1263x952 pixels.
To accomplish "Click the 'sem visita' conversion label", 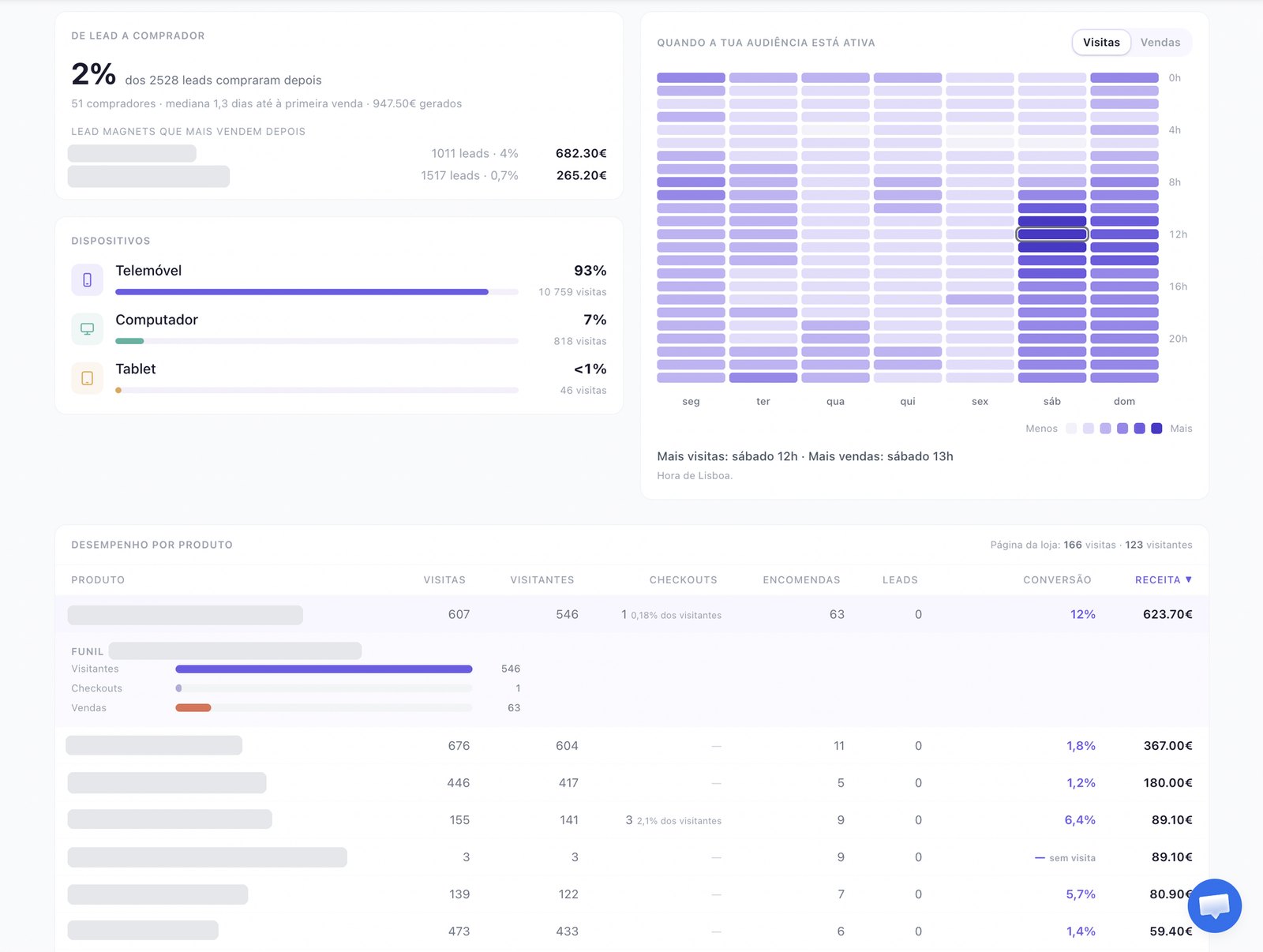I will pyautogui.click(x=1072, y=858).
